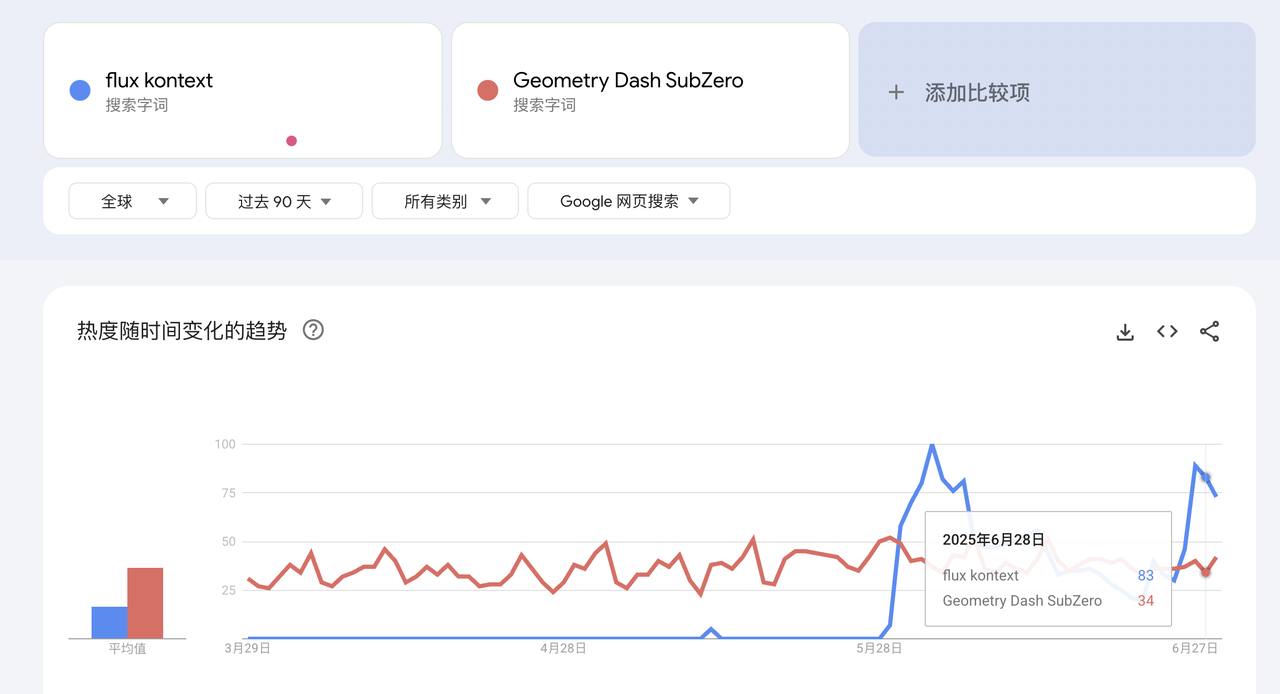
Task: Open the embed code icon
Action: (1167, 332)
